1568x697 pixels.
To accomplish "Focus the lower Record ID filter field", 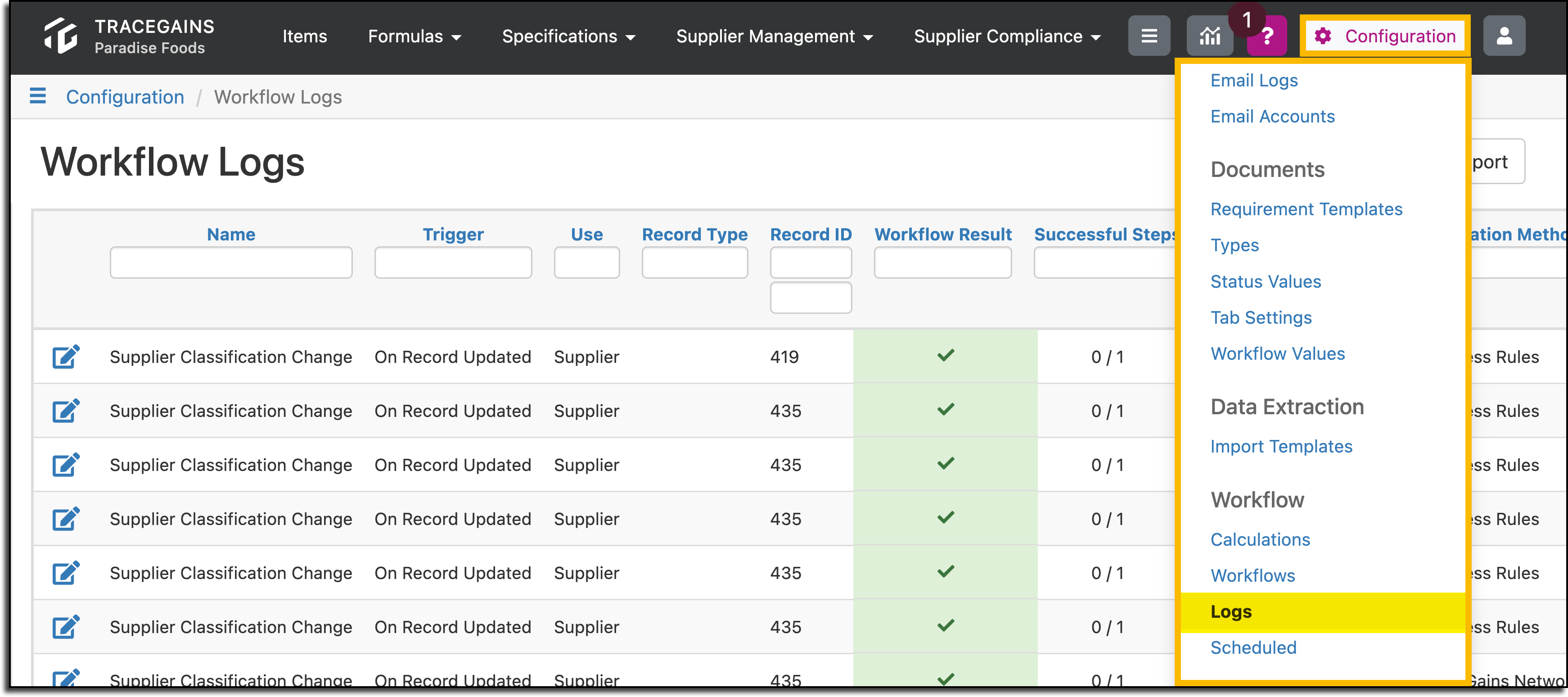I will click(x=810, y=298).
